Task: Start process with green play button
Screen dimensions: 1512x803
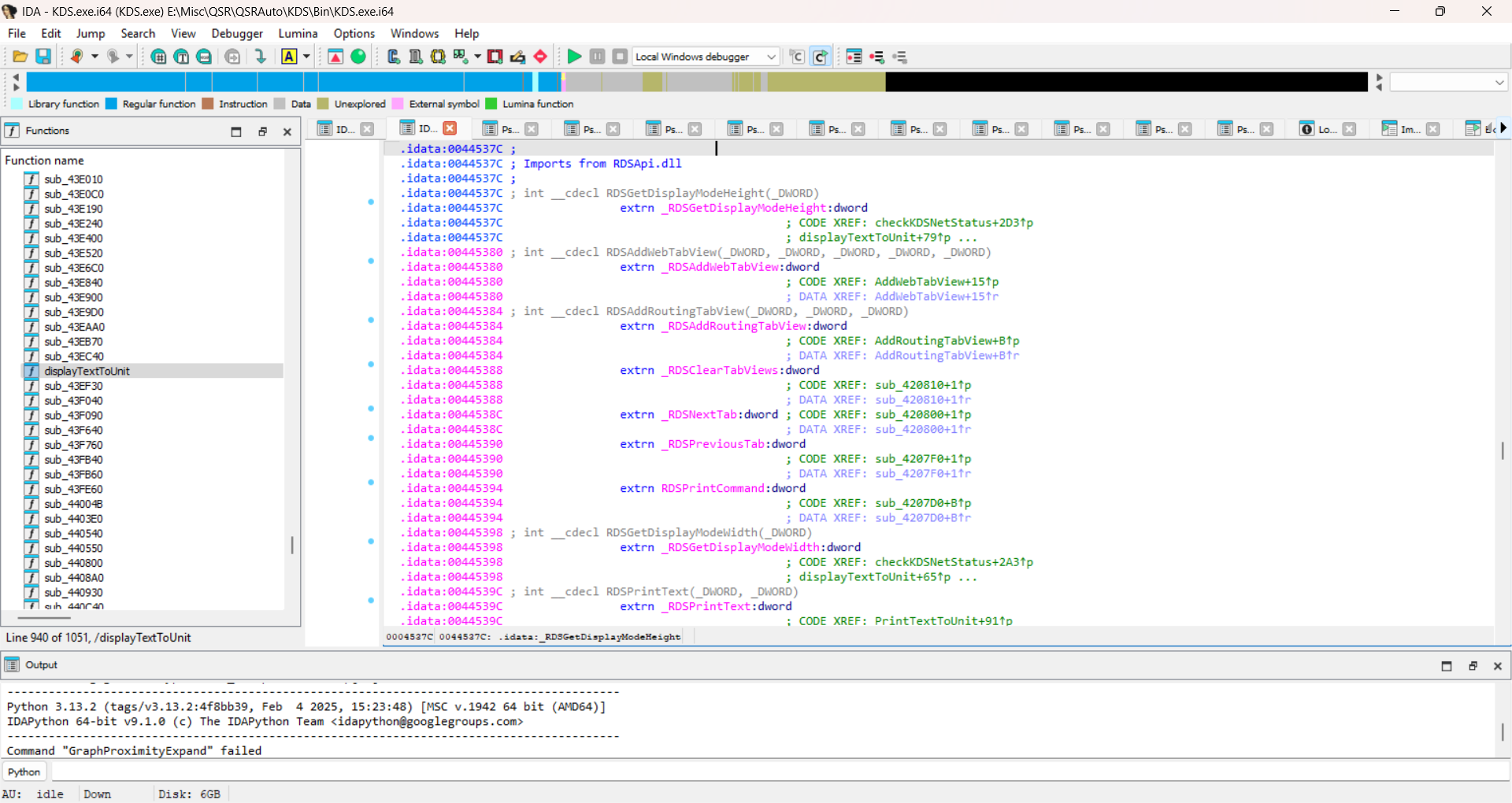Action: pyautogui.click(x=574, y=57)
